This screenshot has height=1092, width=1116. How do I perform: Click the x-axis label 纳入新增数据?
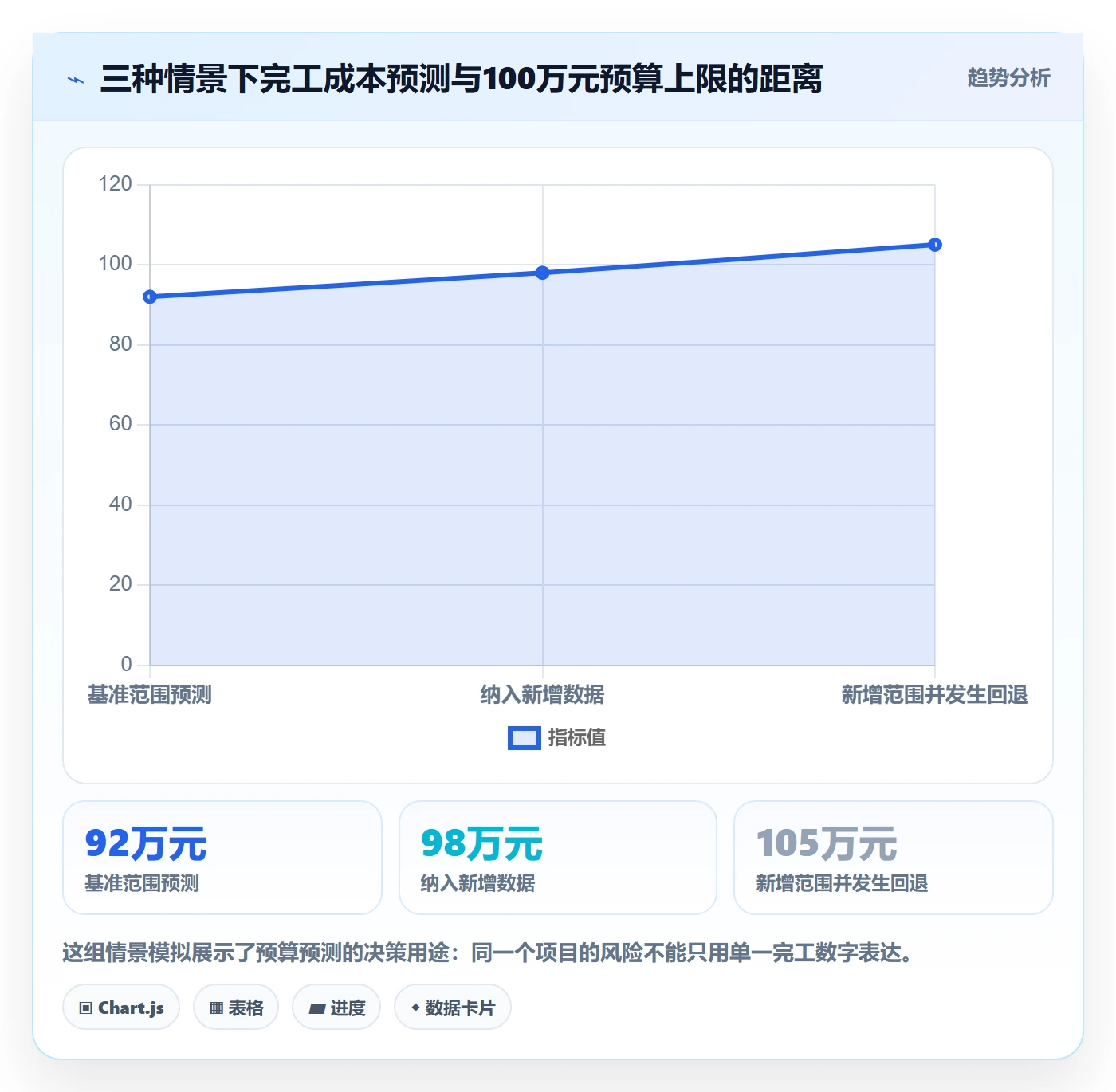point(542,695)
